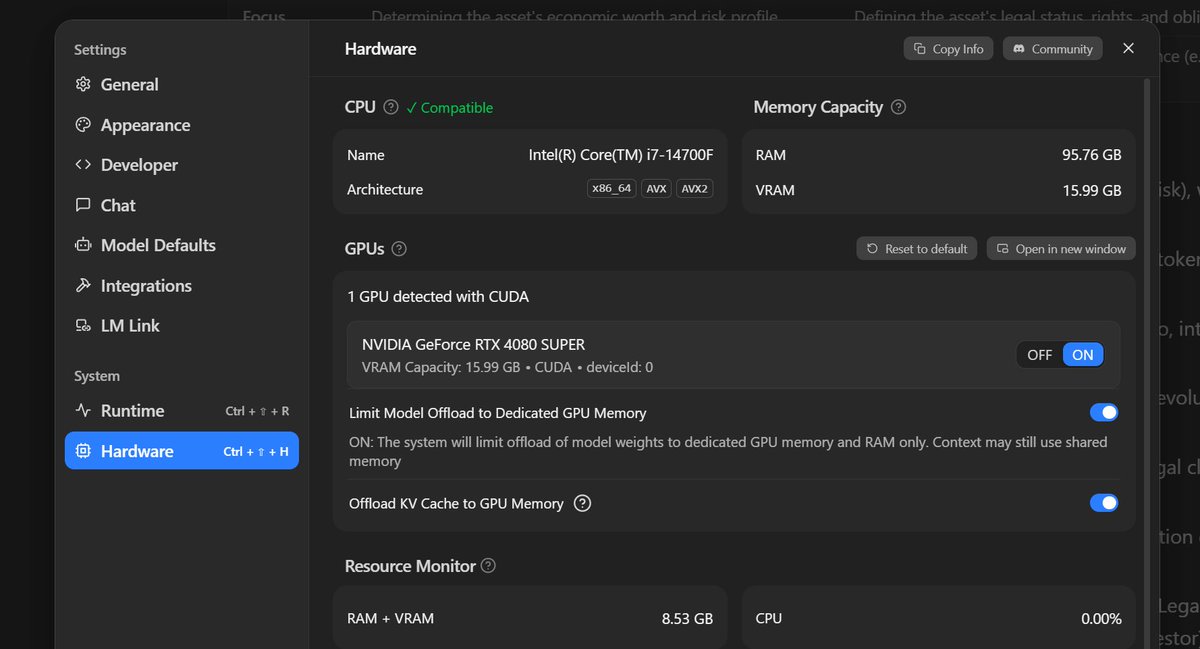Image resolution: width=1200 pixels, height=649 pixels.
Task: Click Reset to default for GPUs
Action: (917, 249)
